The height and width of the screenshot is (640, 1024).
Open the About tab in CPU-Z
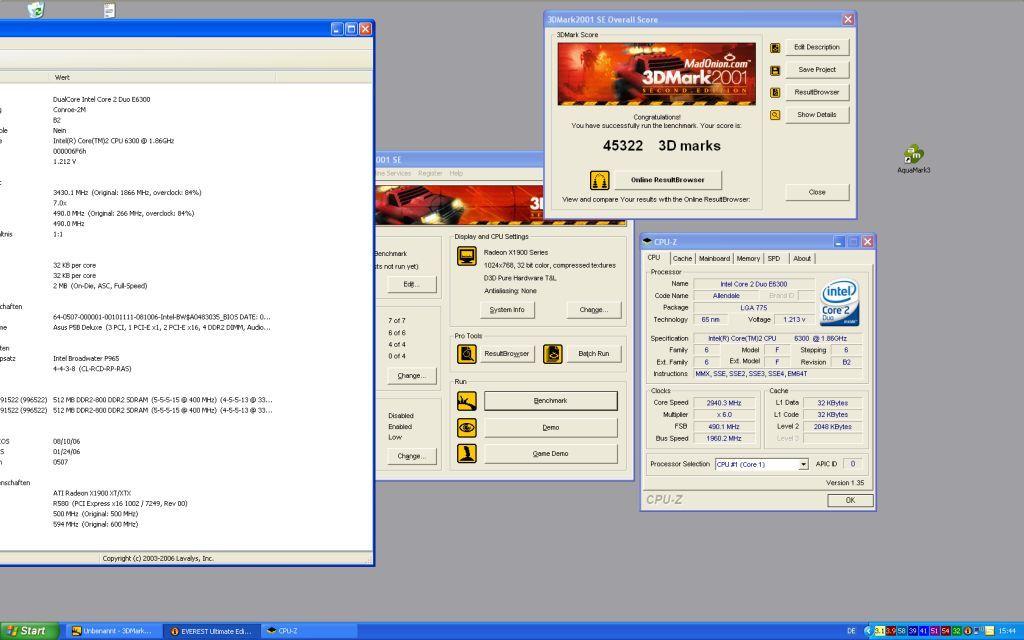(802, 259)
